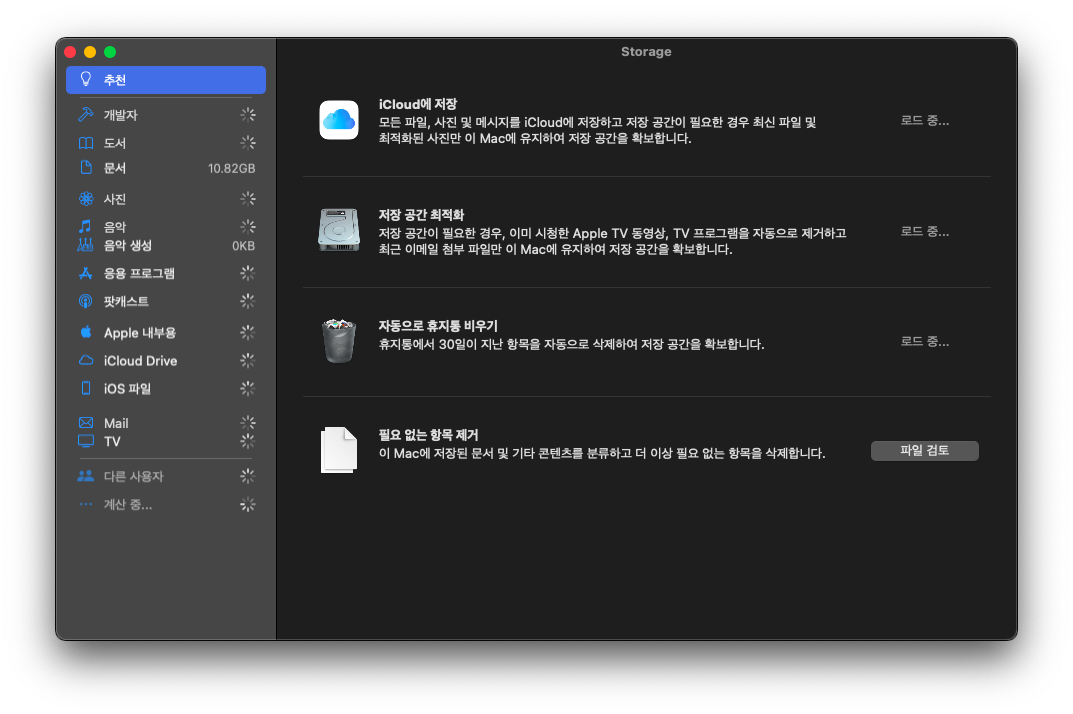The height and width of the screenshot is (714, 1073).
Task: Click the Mail envelope icon
Action: pos(86,422)
